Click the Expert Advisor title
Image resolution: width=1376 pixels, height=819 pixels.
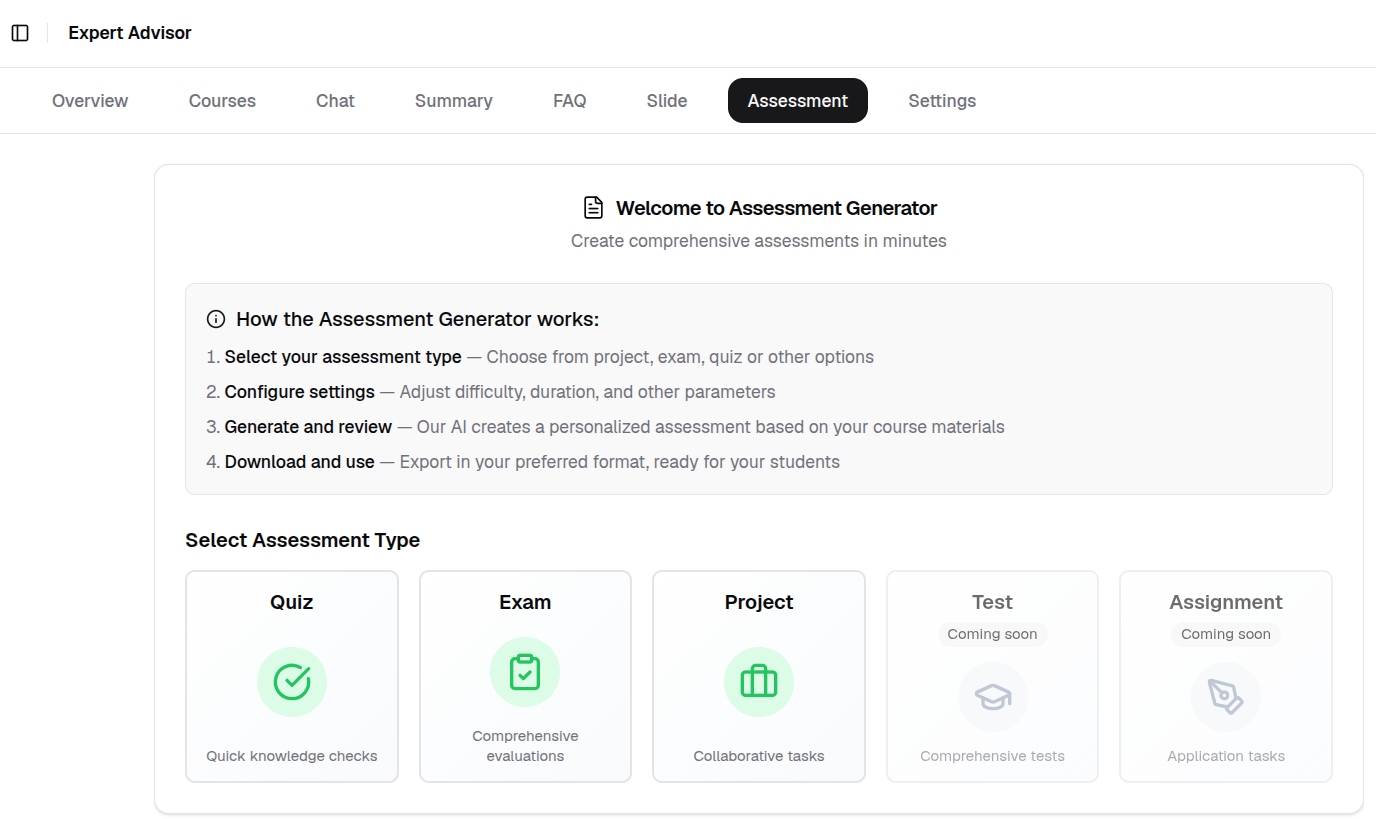[130, 33]
